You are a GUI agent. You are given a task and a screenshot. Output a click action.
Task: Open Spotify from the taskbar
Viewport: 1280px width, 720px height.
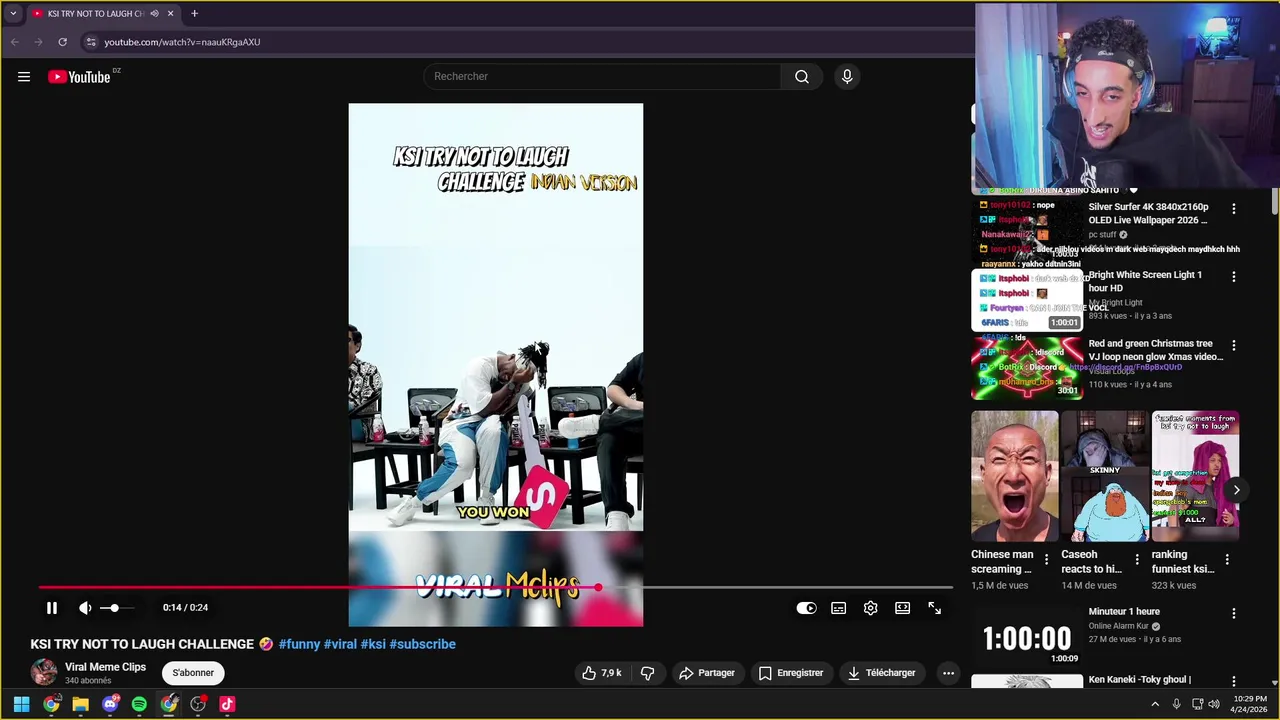[x=139, y=704]
